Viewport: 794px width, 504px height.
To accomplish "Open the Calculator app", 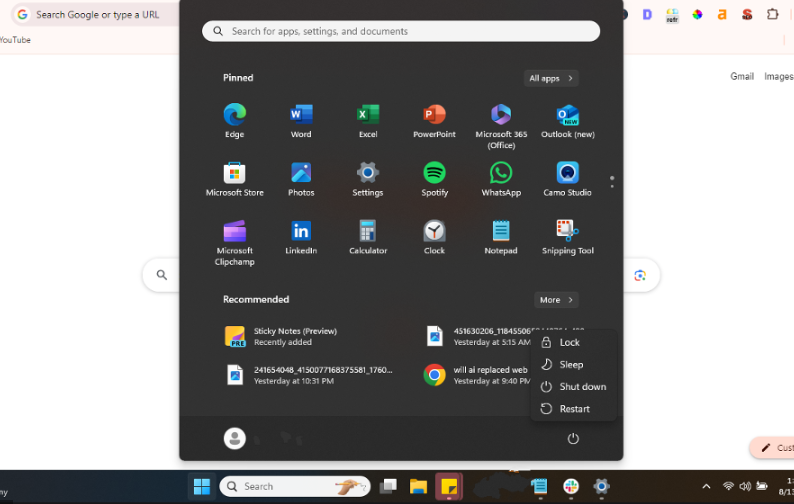I will pos(368,237).
